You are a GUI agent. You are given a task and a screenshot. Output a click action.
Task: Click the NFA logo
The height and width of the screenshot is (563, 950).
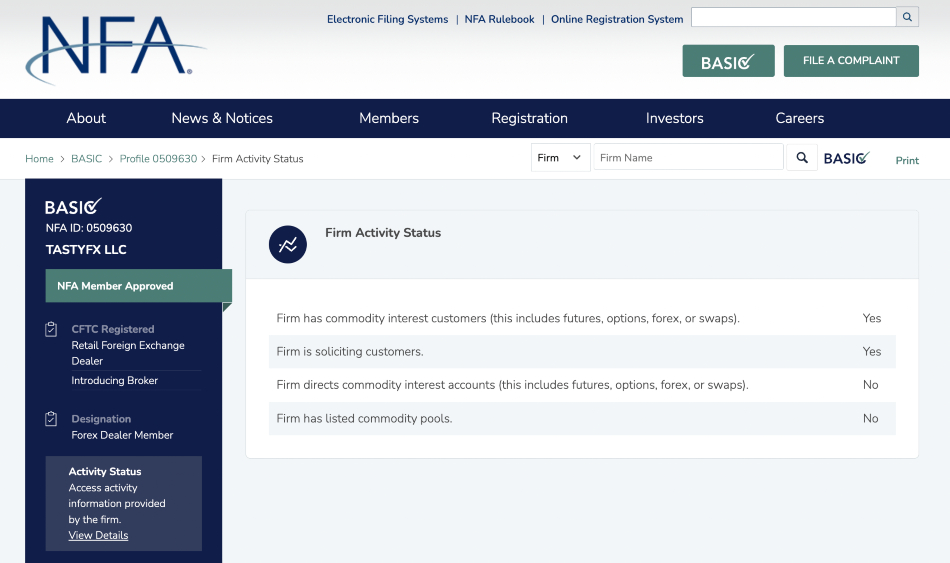[x=115, y=50]
